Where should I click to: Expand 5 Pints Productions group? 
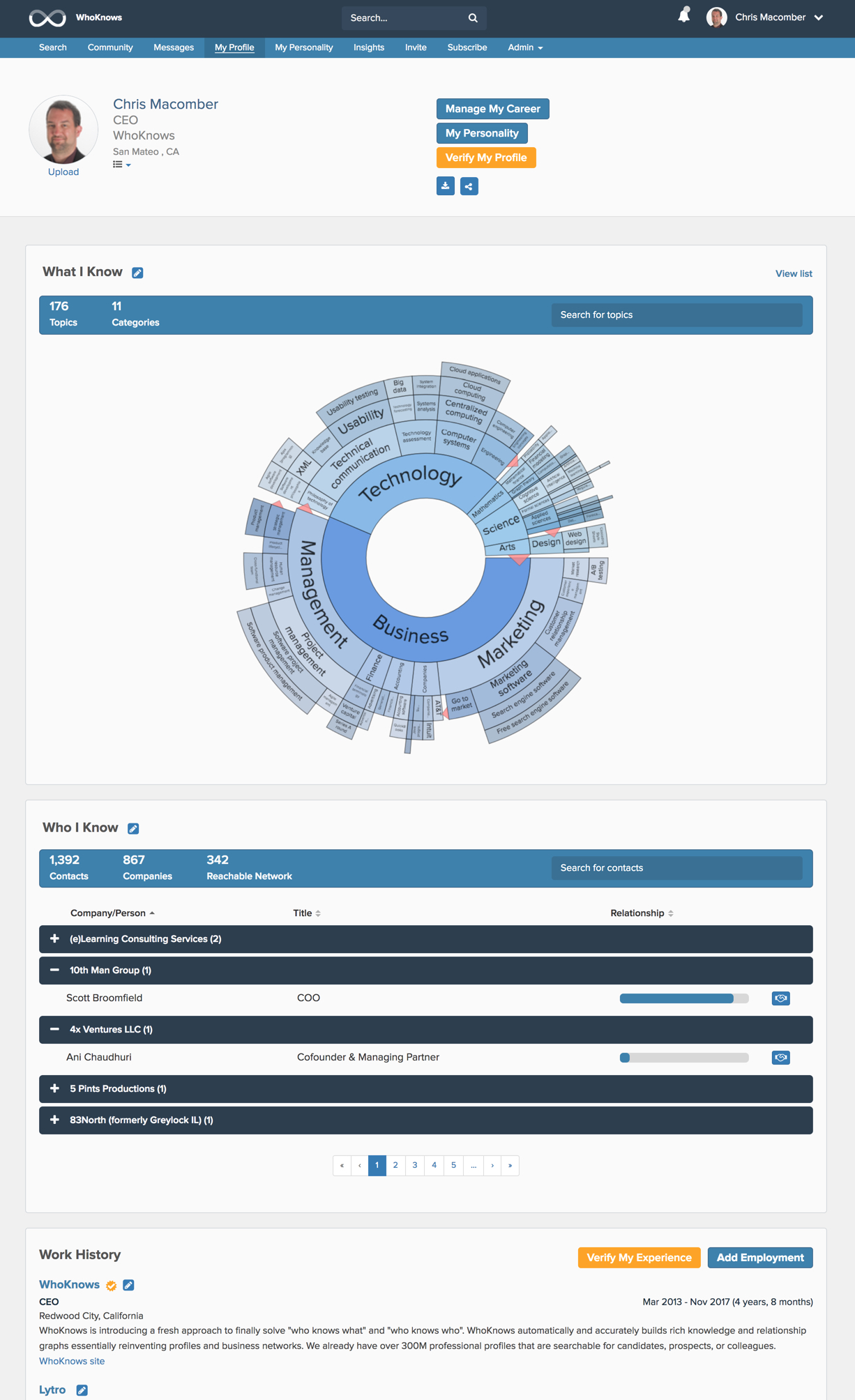coord(54,1088)
